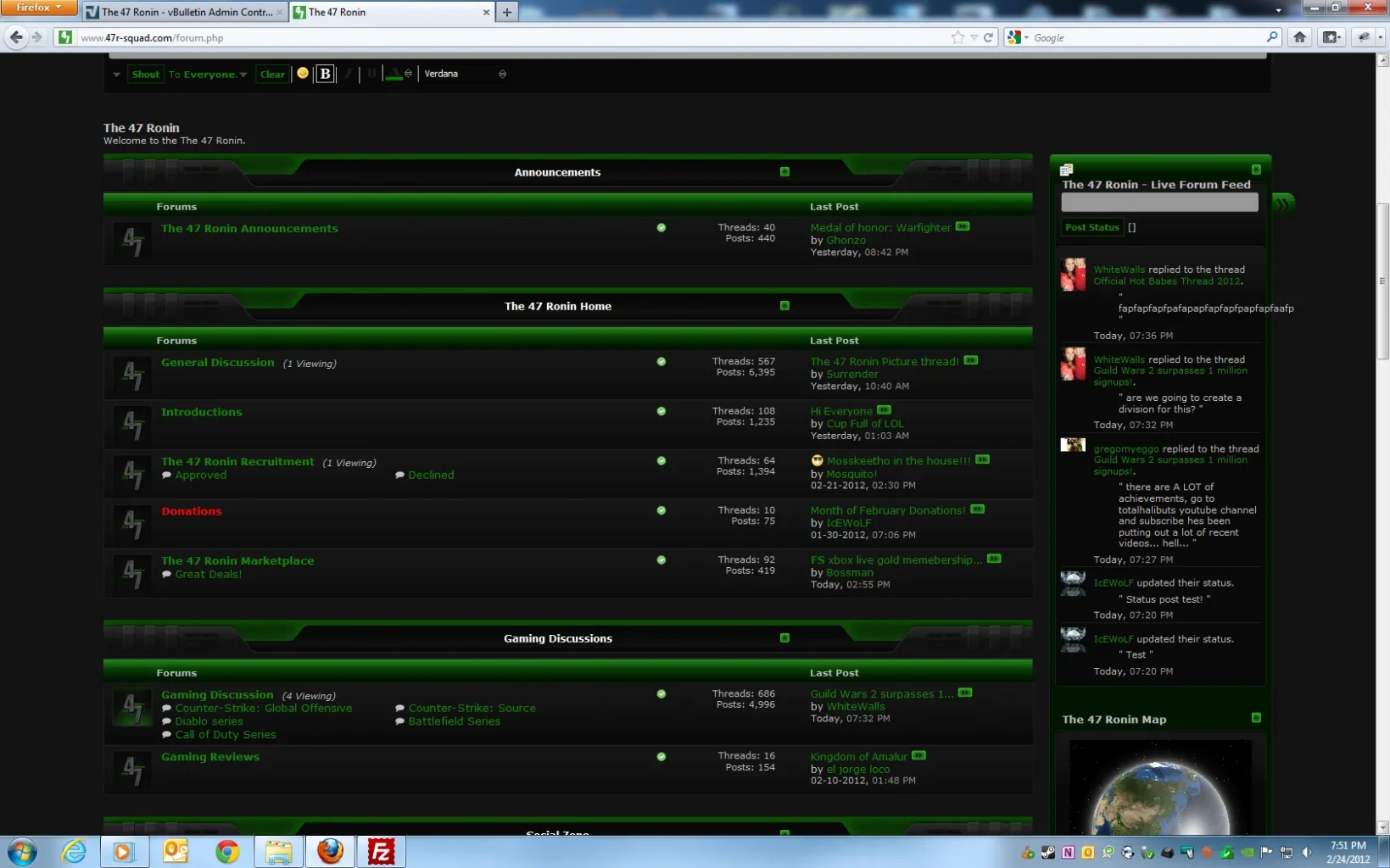1390x868 pixels.
Task: Go to last post icon for Kingdom of Amalur
Action: coord(918,755)
